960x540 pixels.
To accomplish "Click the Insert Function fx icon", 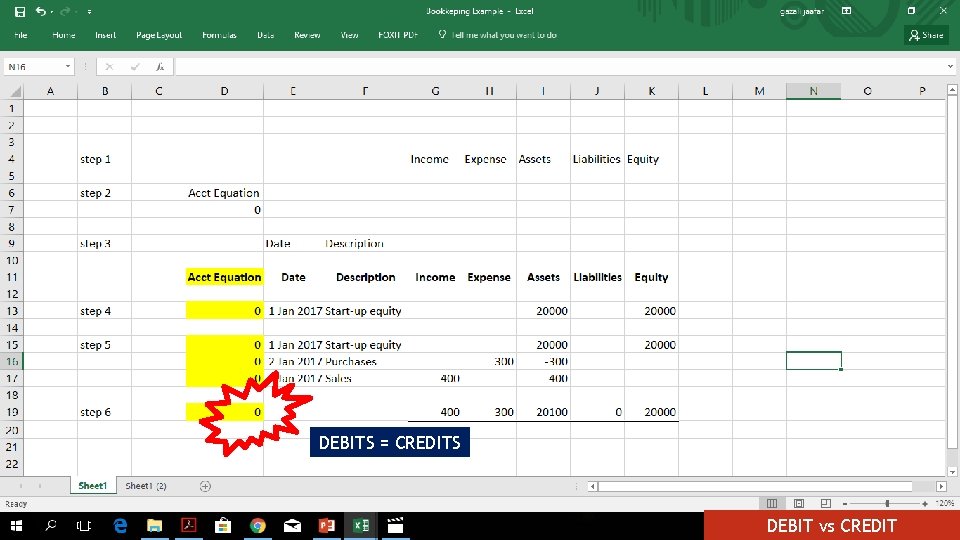I will (160, 67).
